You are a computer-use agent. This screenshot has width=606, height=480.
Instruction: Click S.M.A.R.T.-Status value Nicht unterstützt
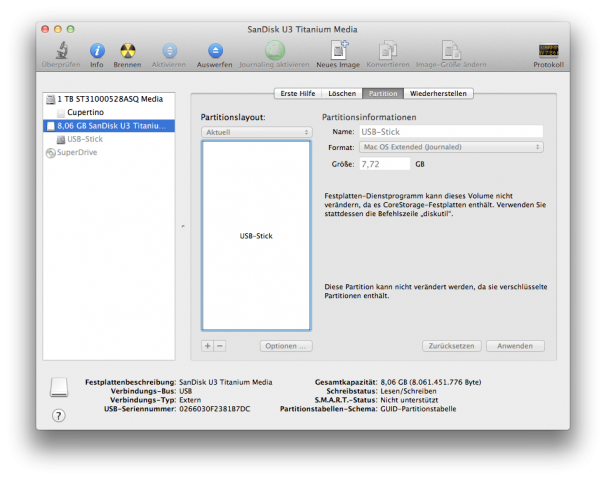pos(409,400)
